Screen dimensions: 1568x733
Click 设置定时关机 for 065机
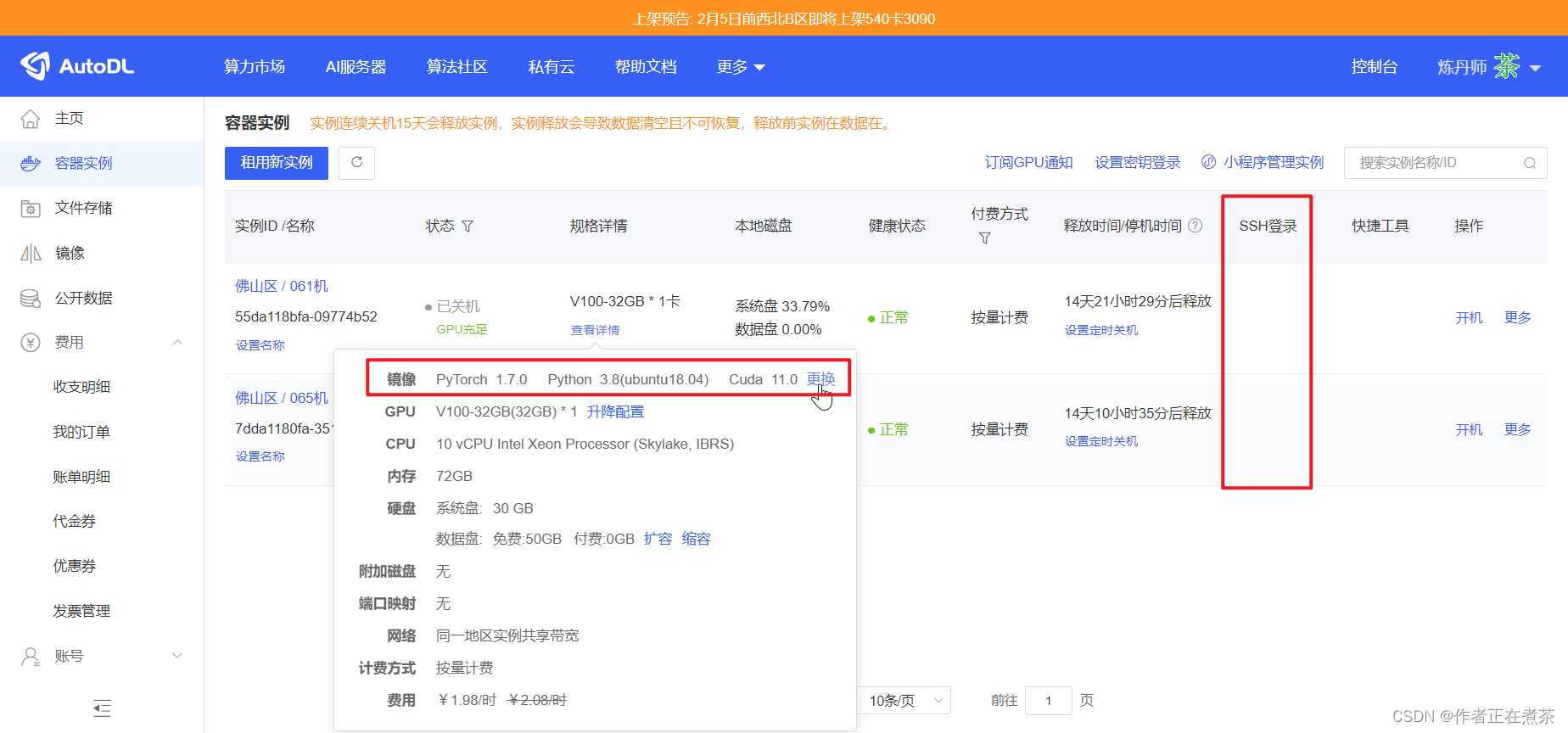click(x=1101, y=441)
